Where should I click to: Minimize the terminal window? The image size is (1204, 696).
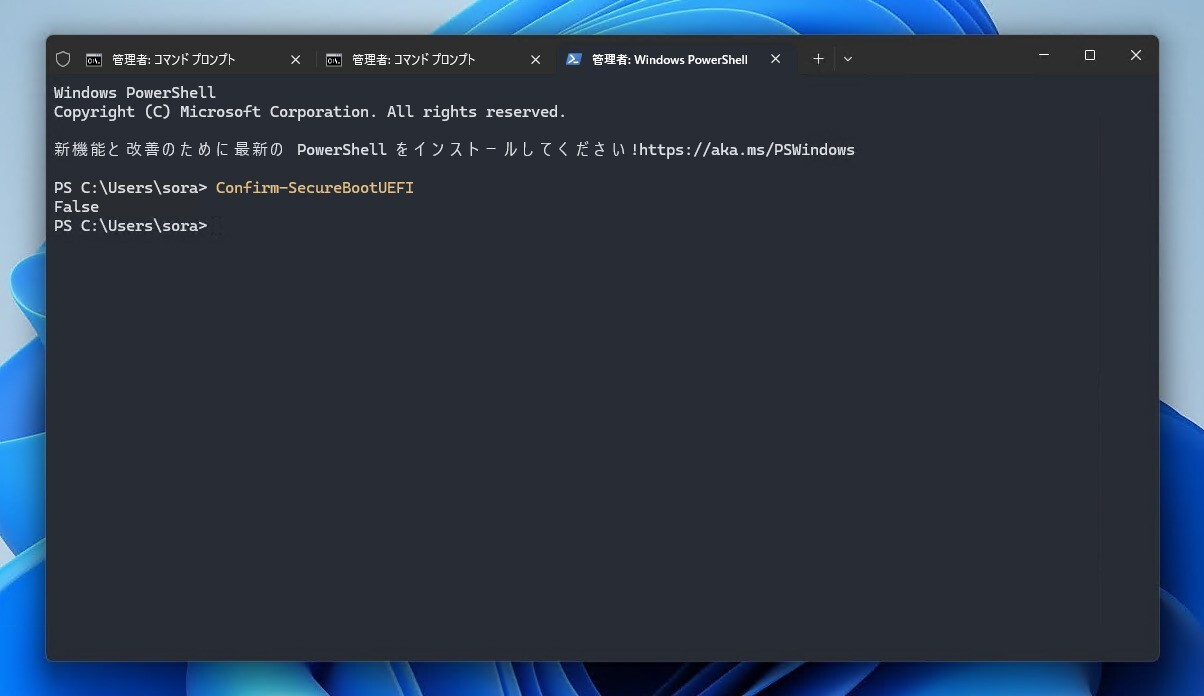pyautogui.click(x=1044, y=55)
